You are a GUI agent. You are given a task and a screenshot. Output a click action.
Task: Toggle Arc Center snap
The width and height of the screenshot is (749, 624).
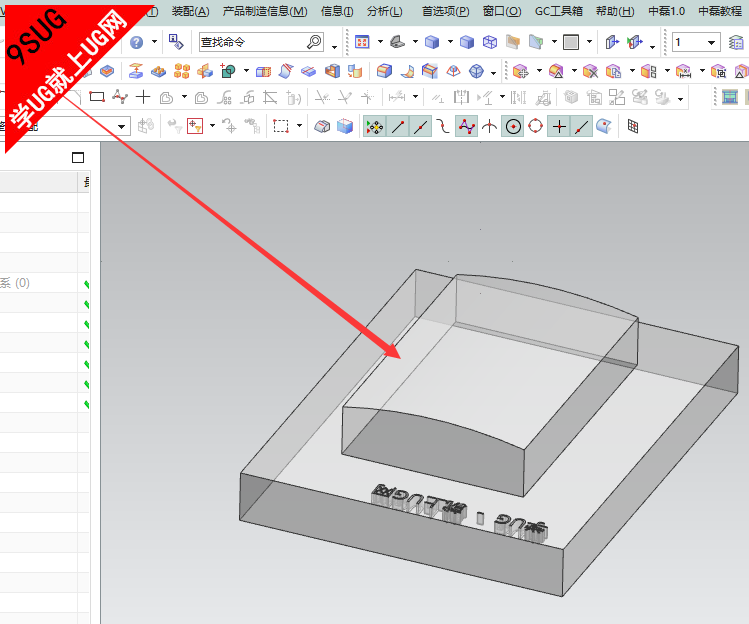(x=513, y=127)
